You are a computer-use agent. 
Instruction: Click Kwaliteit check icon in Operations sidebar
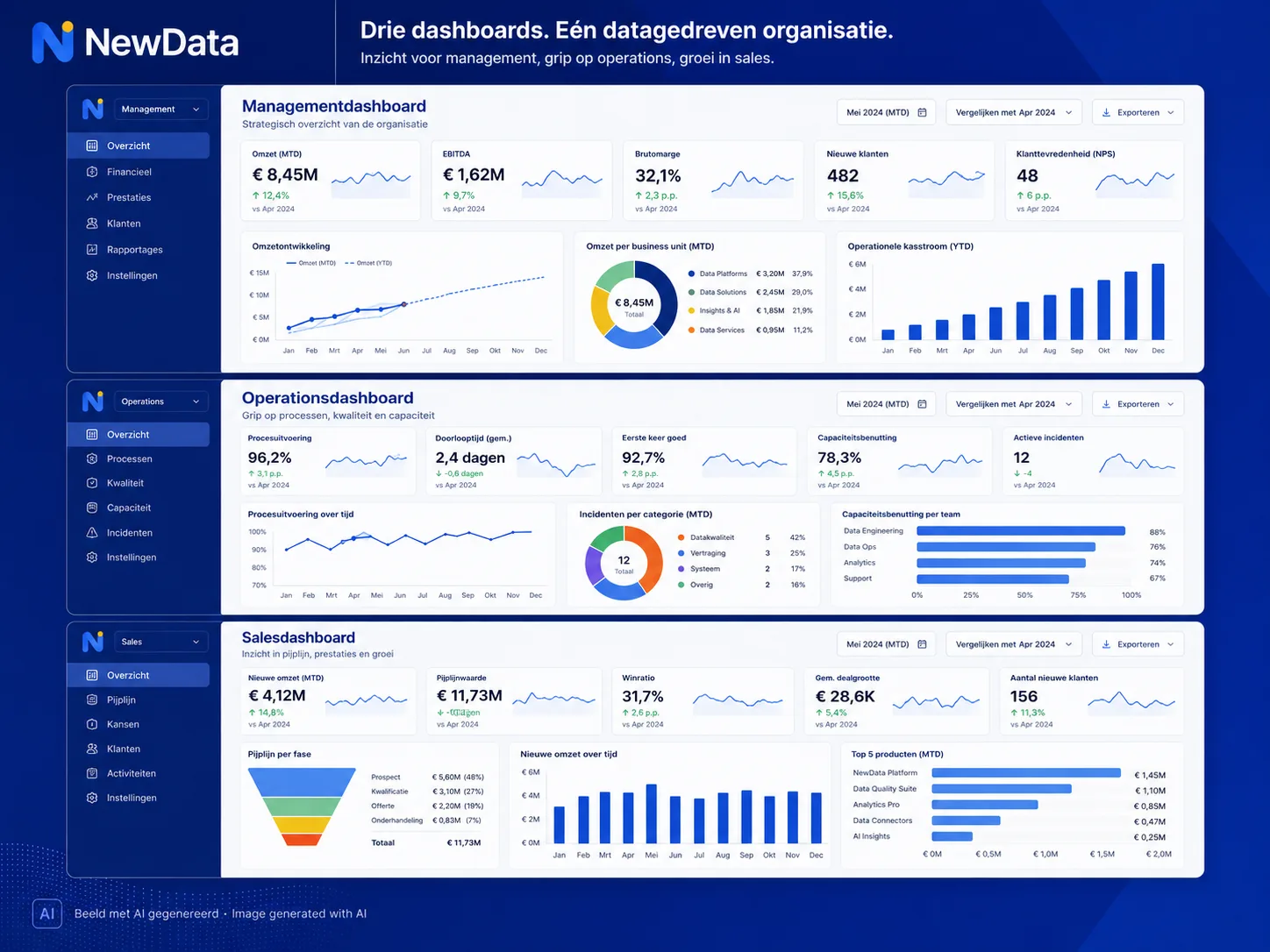(x=92, y=483)
